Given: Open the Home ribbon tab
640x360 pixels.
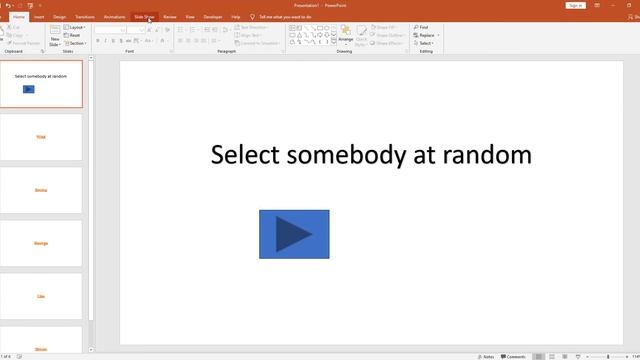Looking at the screenshot, I should coord(19,17).
